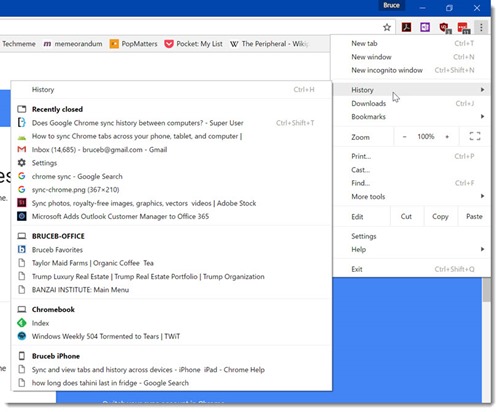Reopen the Settings tab in Recently closed

(x=172, y=163)
